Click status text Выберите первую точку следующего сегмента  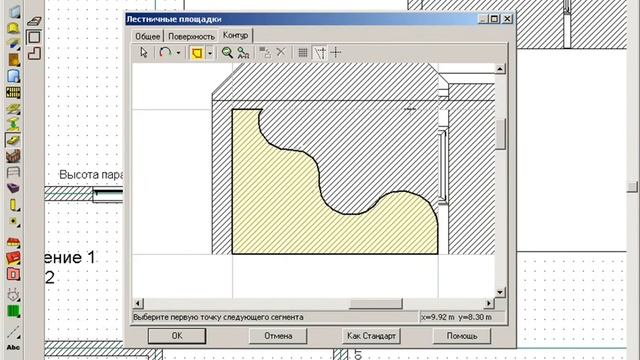point(218,317)
